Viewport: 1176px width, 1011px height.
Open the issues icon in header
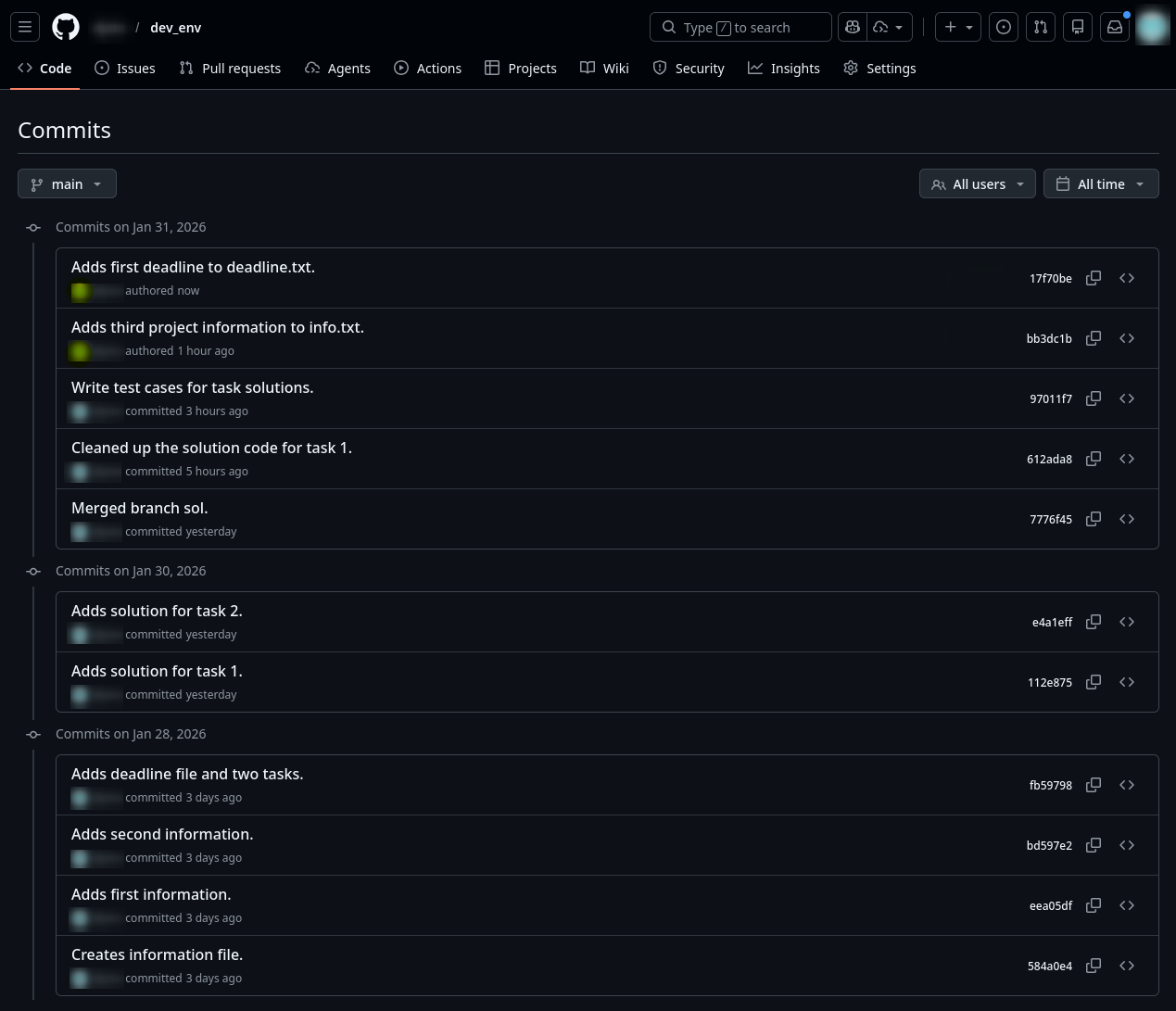click(x=1004, y=27)
